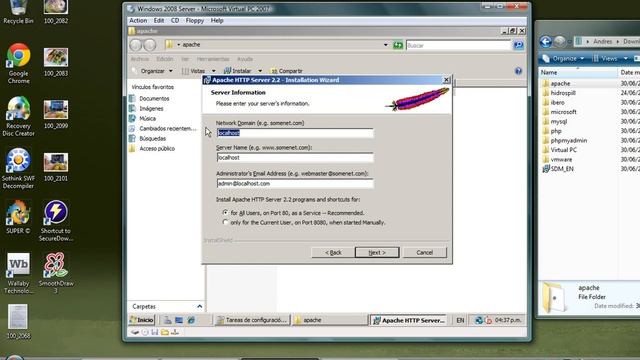Screen dimensions: 640x360
Task: Open Acceso público favorite link
Action: coord(157,149)
